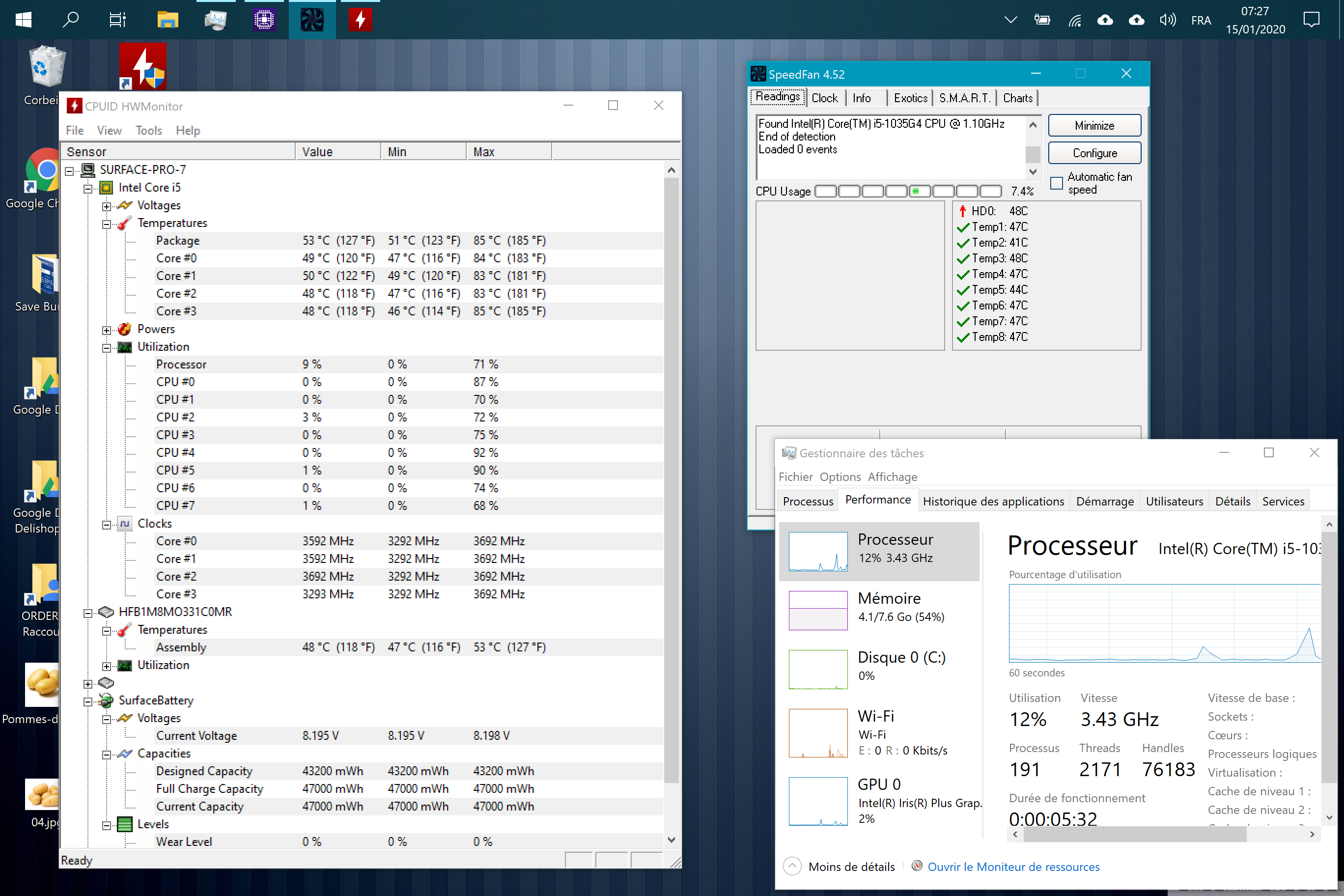1344x896 pixels.
Task: Open the Ouvrir le Moniteur de ressources link
Action: pos(1013,867)
